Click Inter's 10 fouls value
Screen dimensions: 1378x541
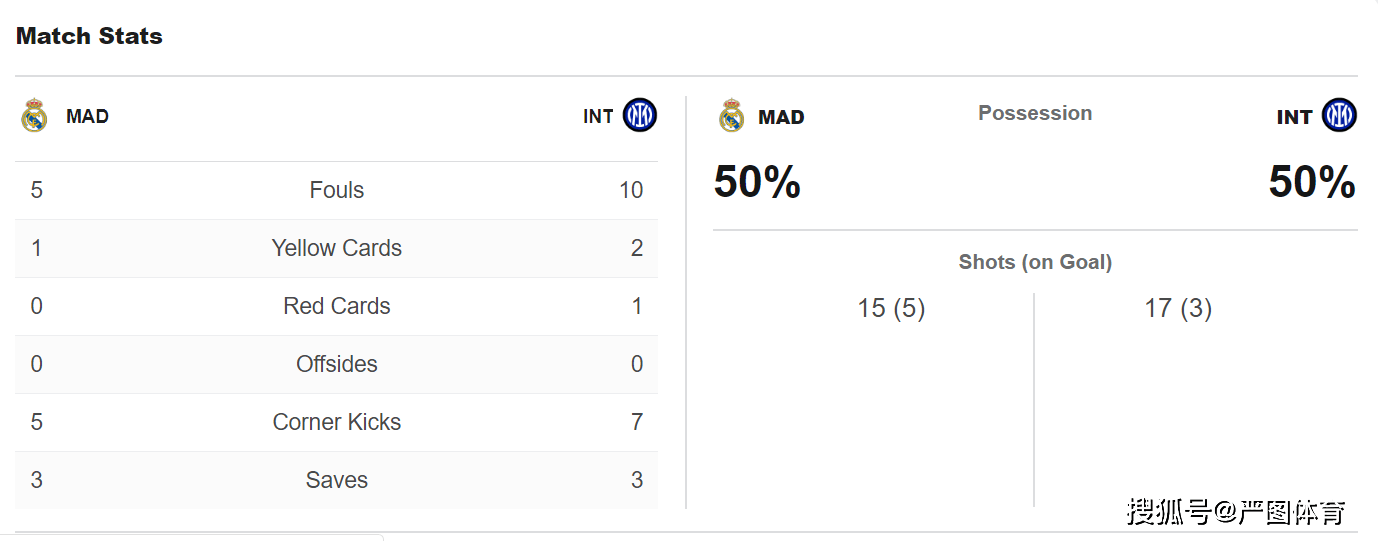631,190
